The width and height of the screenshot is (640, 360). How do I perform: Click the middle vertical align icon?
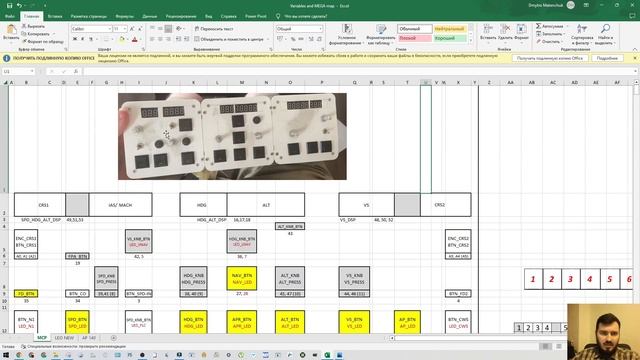[x=160, y=29]
